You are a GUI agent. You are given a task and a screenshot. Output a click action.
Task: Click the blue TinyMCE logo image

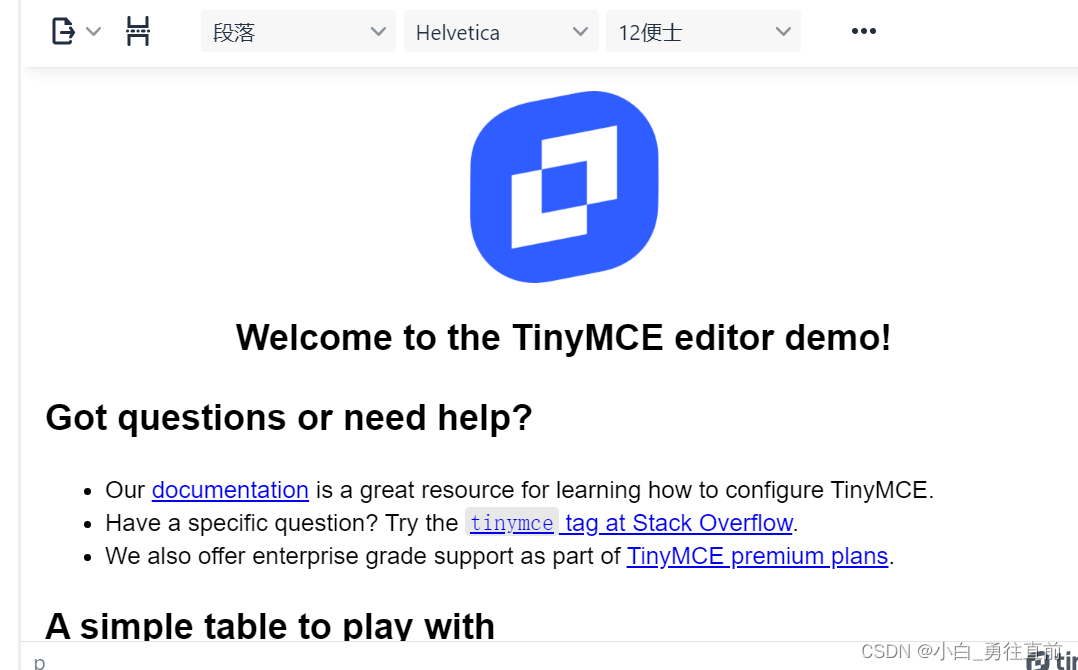[563, 186]
